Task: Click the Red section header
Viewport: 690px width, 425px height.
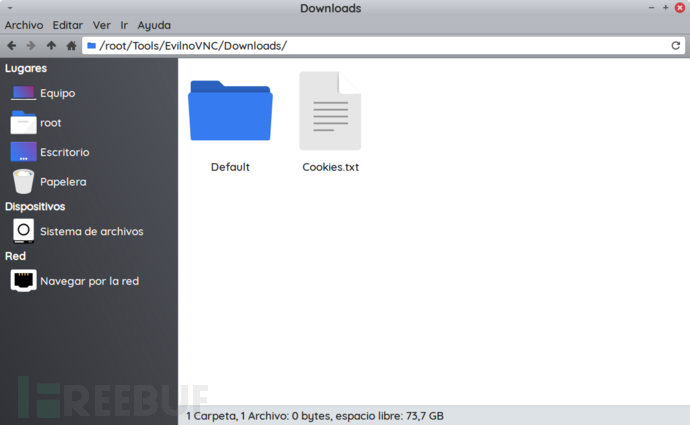Action: click(15, 256)
